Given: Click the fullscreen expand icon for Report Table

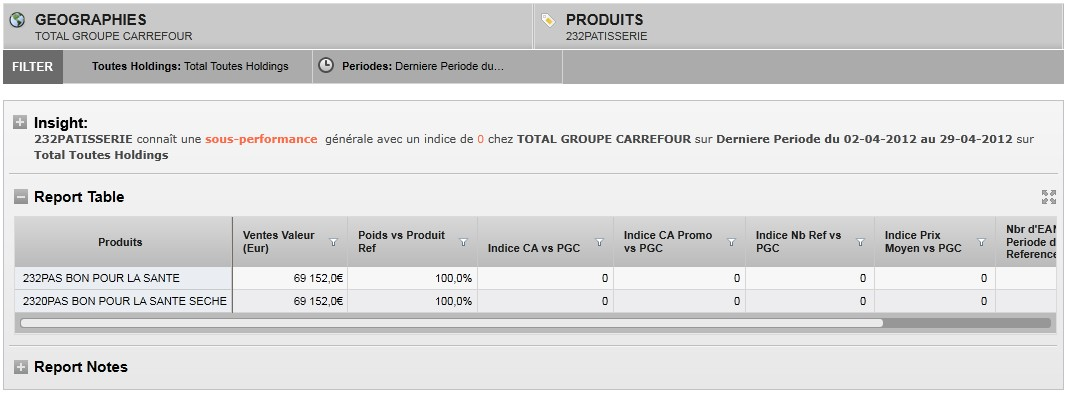Looking at the screenshot, I should pos(1049,197).
